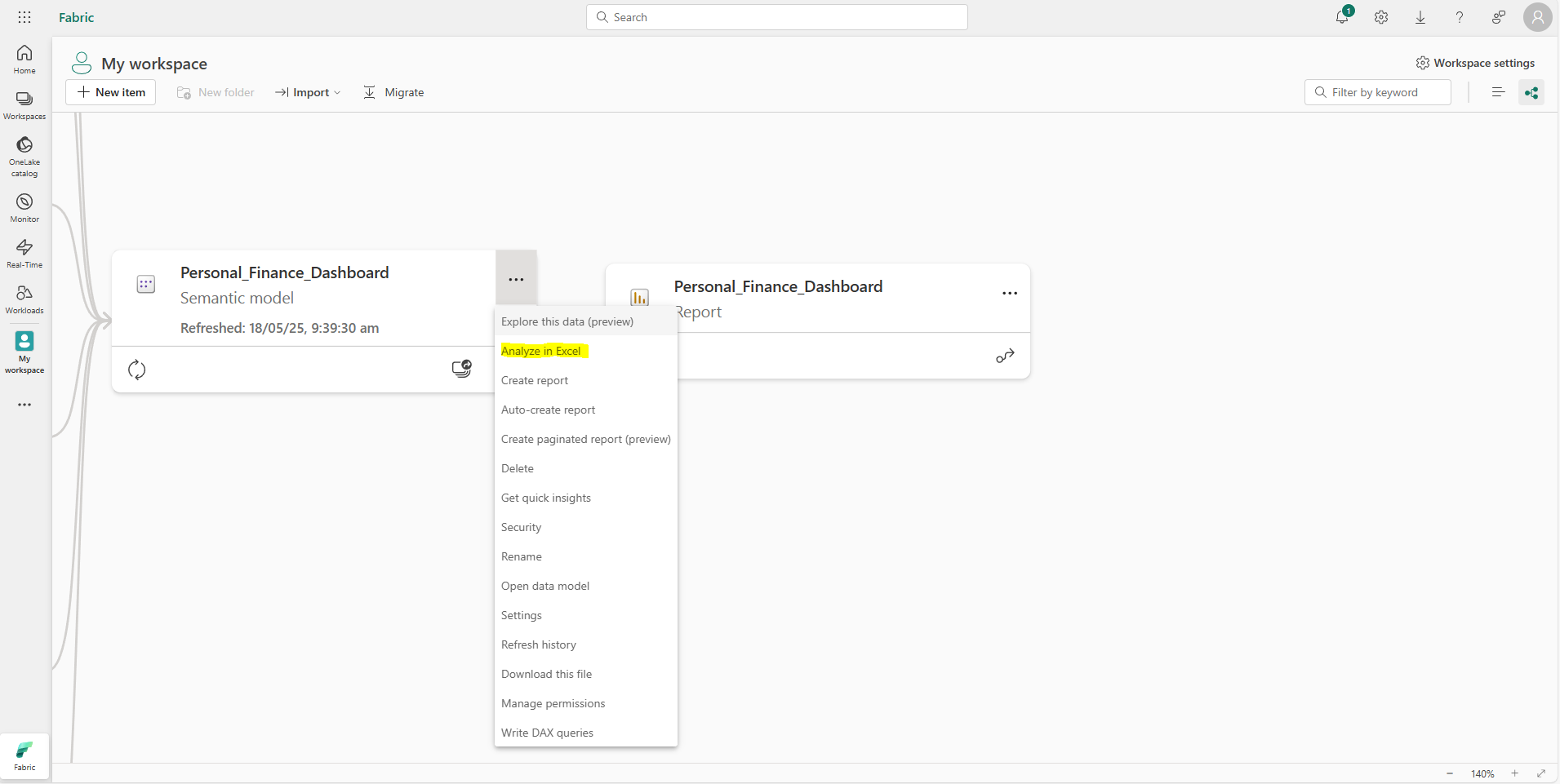Viewport: 1560px width, 784px height.
Task: Open the OneLake catalog sidebar icon
Action: 24,155
